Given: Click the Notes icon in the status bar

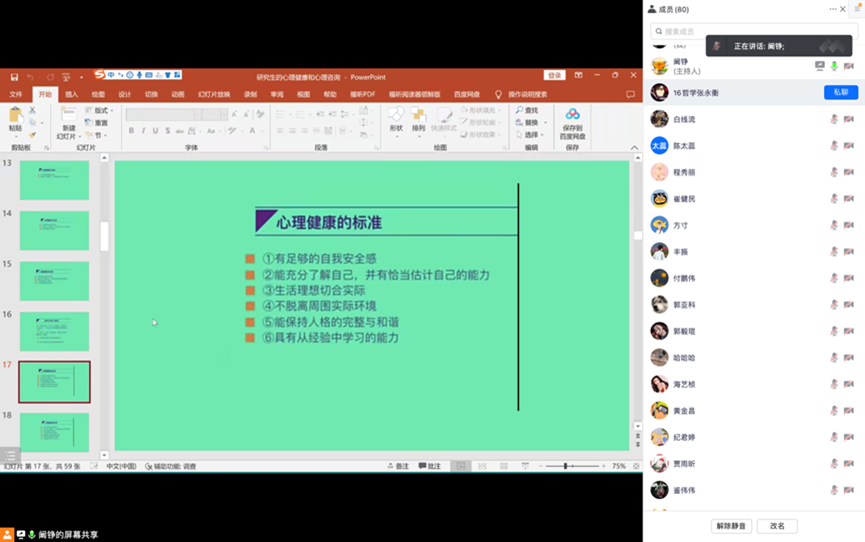Looking at the screenshot, I should pyautogui.click(x=399, y=466).
